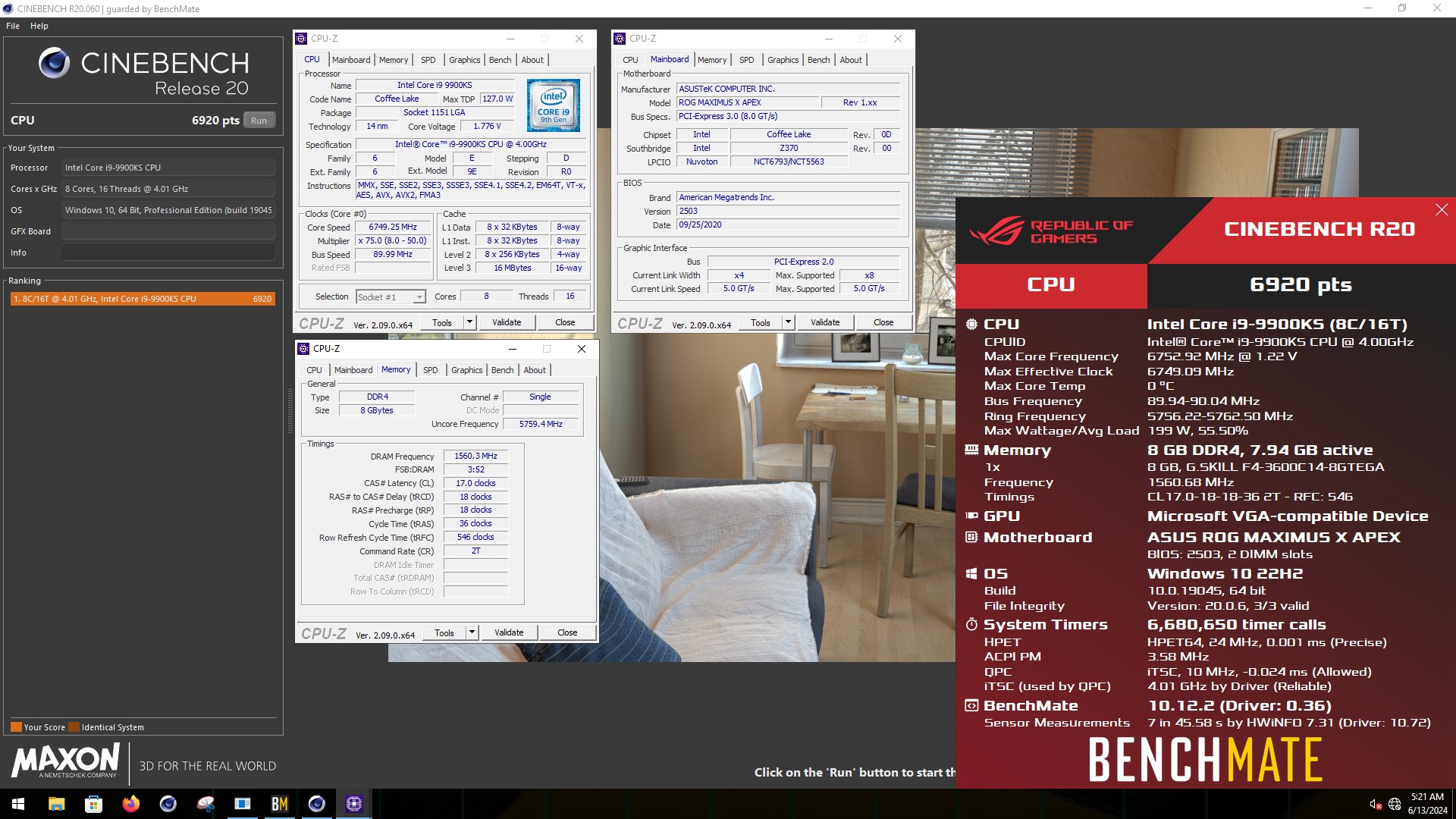Expand Tools dropdown arrow in CPU window

[x=469, y=322]
